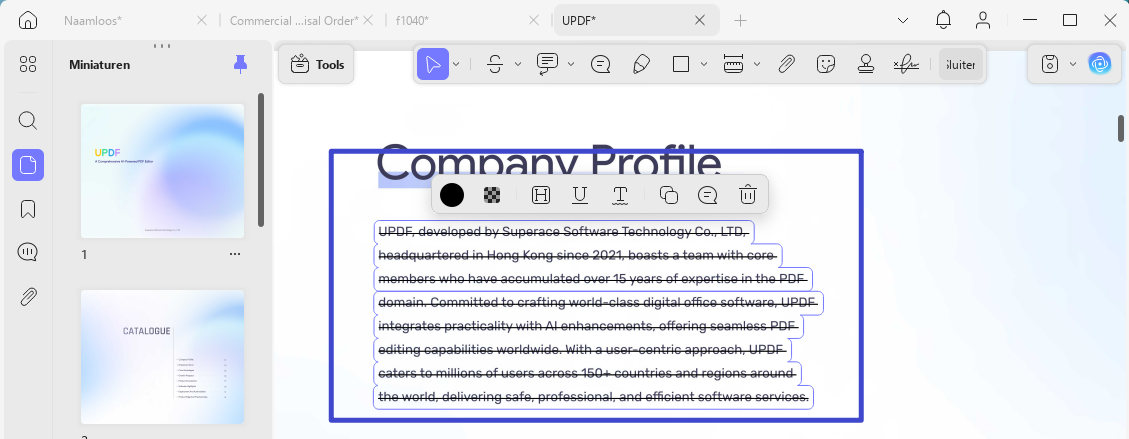The width and height of the screenshot is (1129, 439).
Task: Choose the stamp tool
Action: tap(865, 65)
